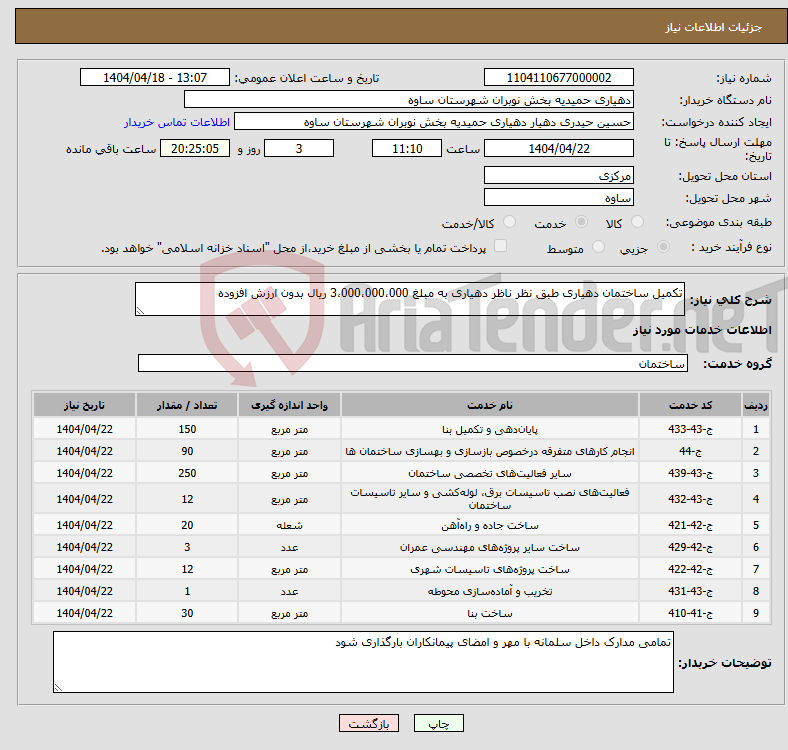Click the پایان‌دهی و تکمیل بنا service name
This screenshot has width=788, height=750.
[490, 430]
